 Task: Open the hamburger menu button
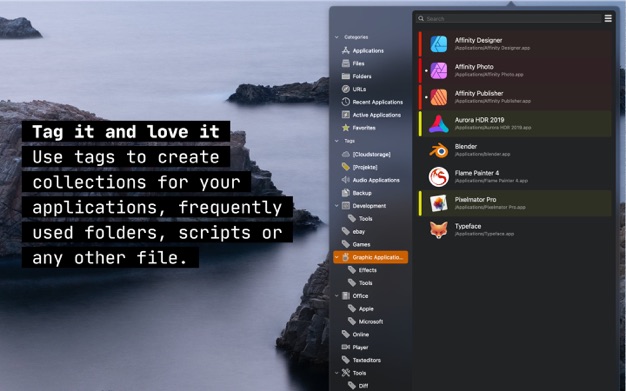[x=608, y=18]
